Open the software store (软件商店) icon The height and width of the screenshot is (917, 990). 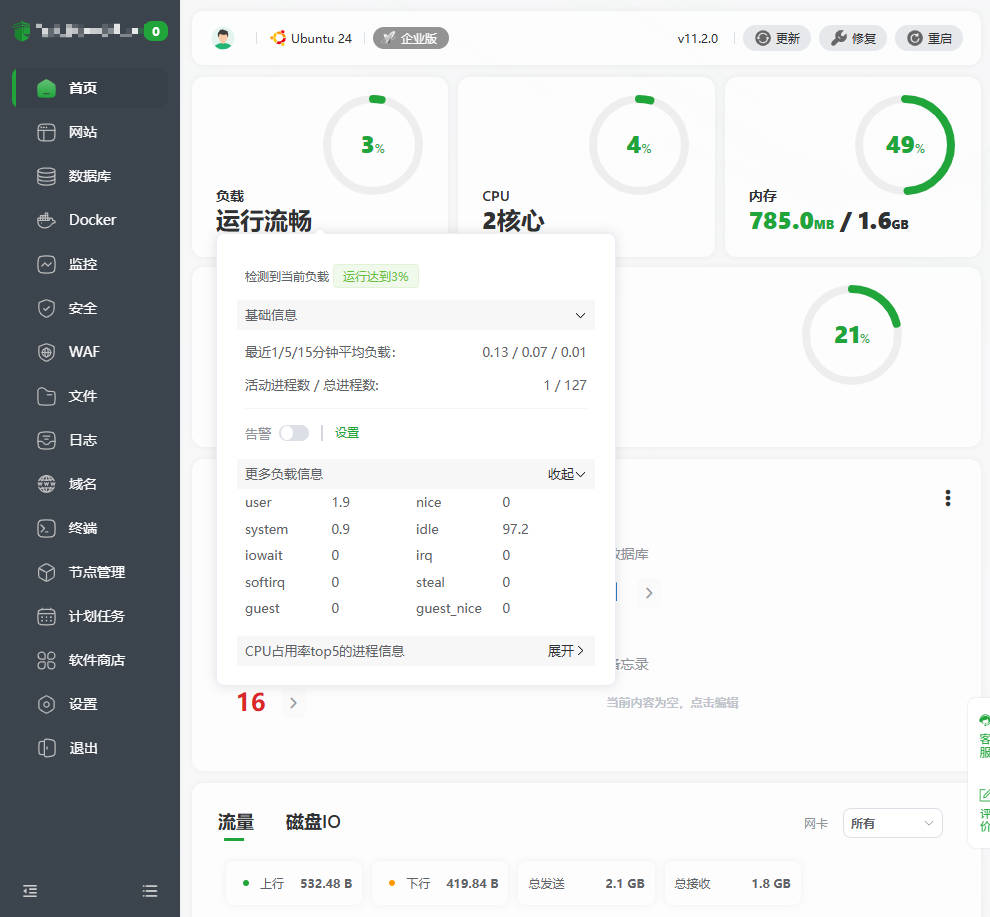pyautogui.click(x=46, y=660)
